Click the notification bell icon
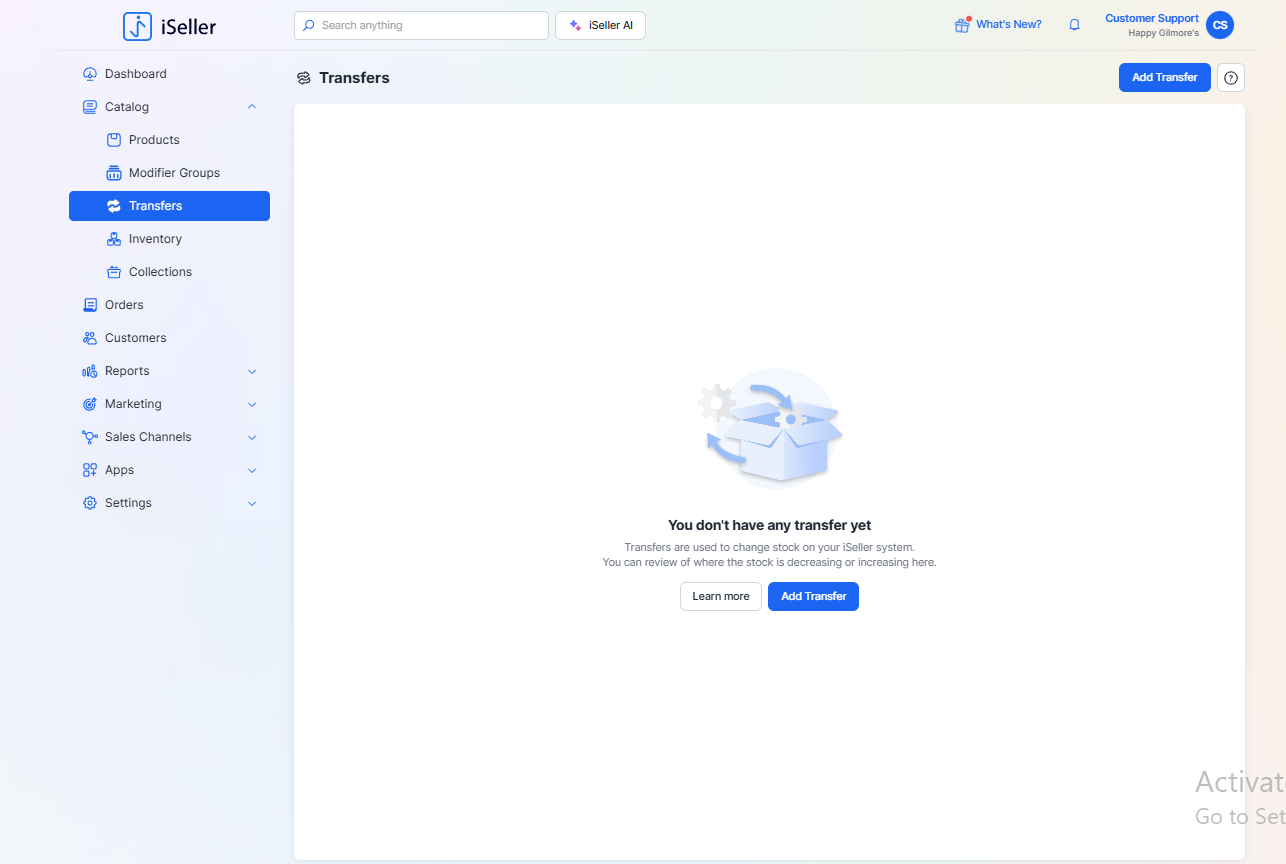1286x864 pixels. [x=1074, y=25]
